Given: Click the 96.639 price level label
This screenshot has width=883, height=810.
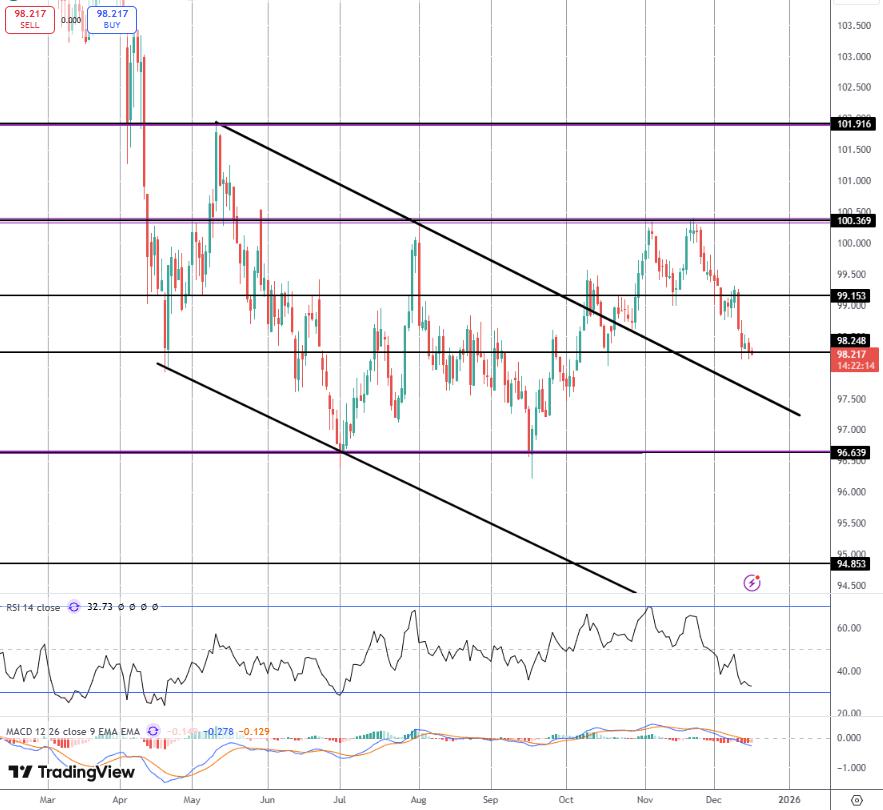Looking at the screenshot, I should coord(851,452).
